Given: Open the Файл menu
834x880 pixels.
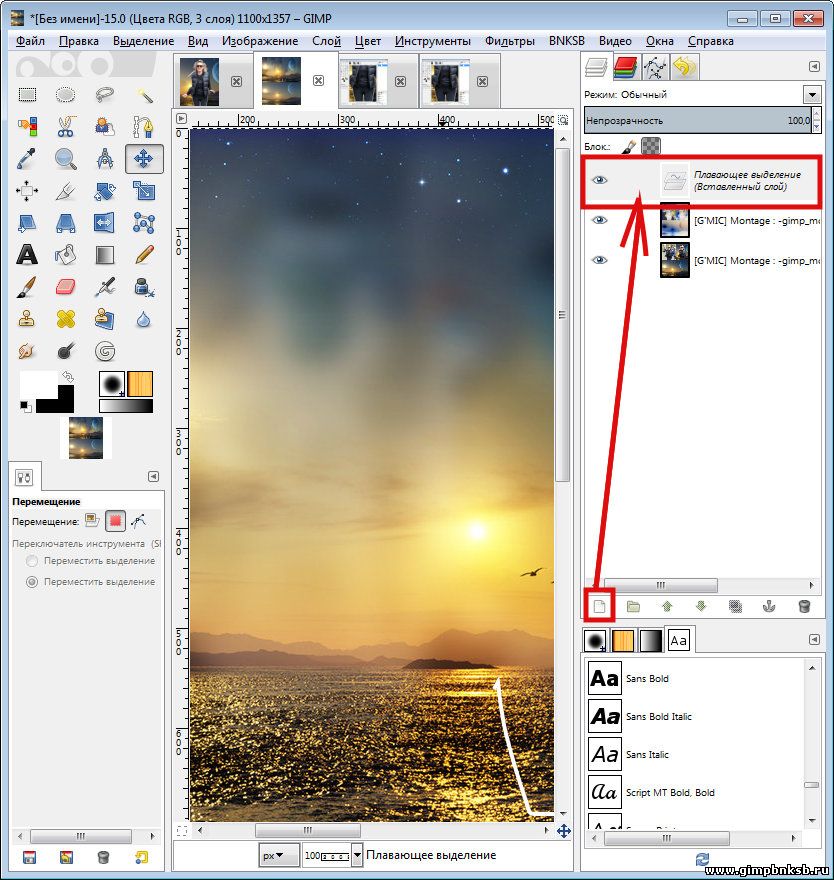Looking at the screenshot, I should pos(30,41).
